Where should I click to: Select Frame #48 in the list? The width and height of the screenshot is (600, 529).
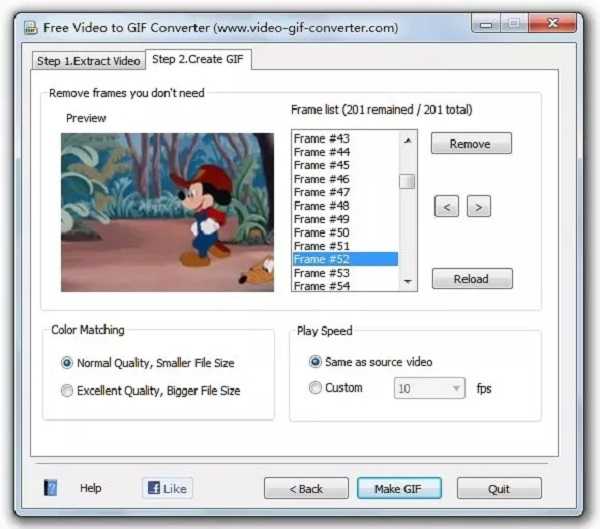346,206
